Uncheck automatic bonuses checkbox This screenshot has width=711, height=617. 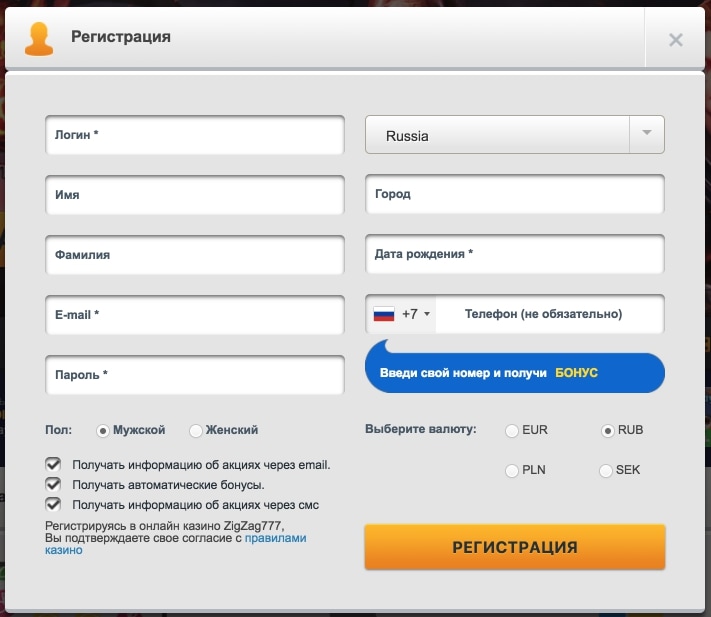click(53, 485)
